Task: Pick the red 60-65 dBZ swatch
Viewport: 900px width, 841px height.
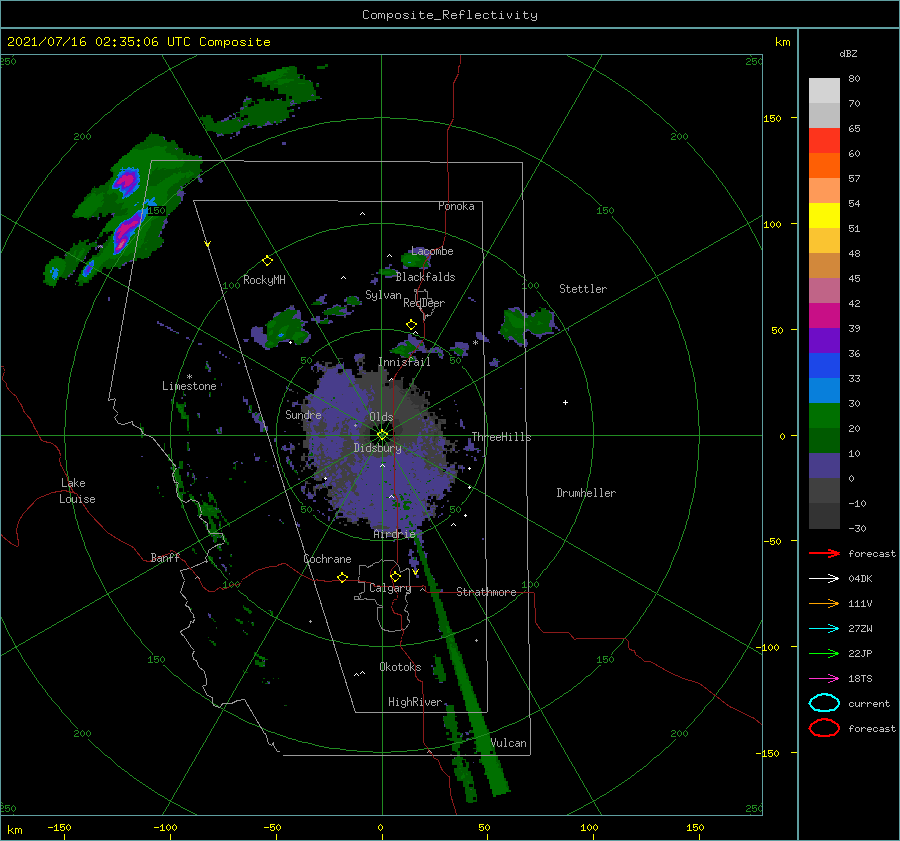Action: point(824,141)
